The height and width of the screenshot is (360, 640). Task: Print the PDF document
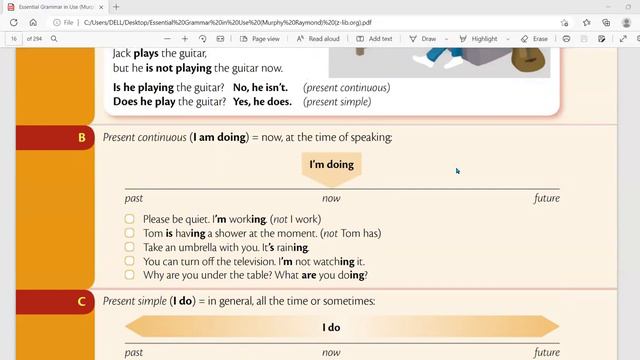click(x=566, y=39)
